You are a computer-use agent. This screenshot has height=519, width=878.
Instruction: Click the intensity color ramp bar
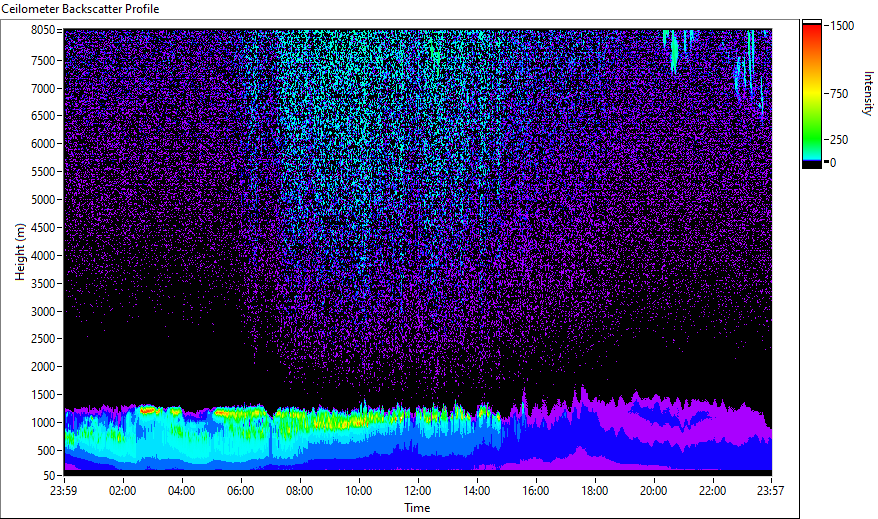tap(811, 93)
